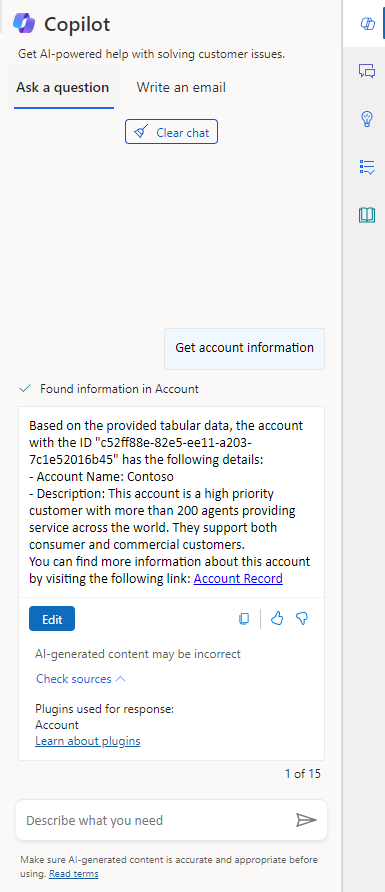Copy the response with the copy icon
Screen dimensions: 385x892
(244, 618)
